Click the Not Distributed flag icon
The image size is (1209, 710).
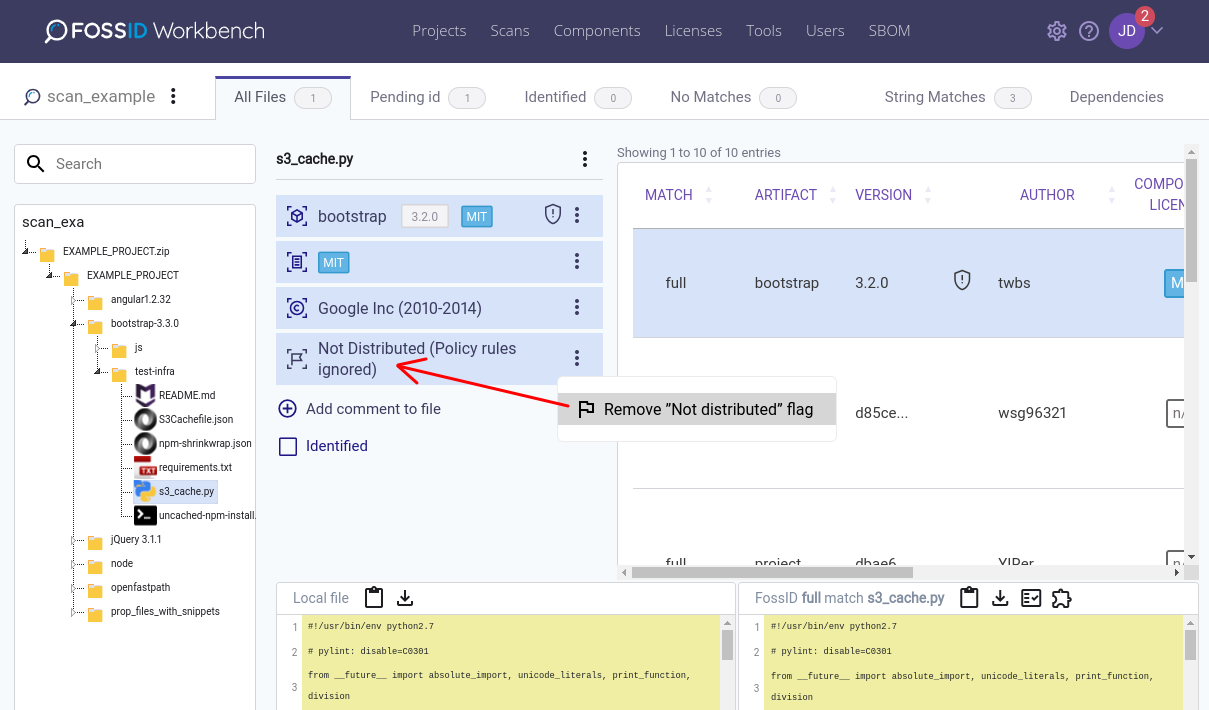tap(297, 358)
